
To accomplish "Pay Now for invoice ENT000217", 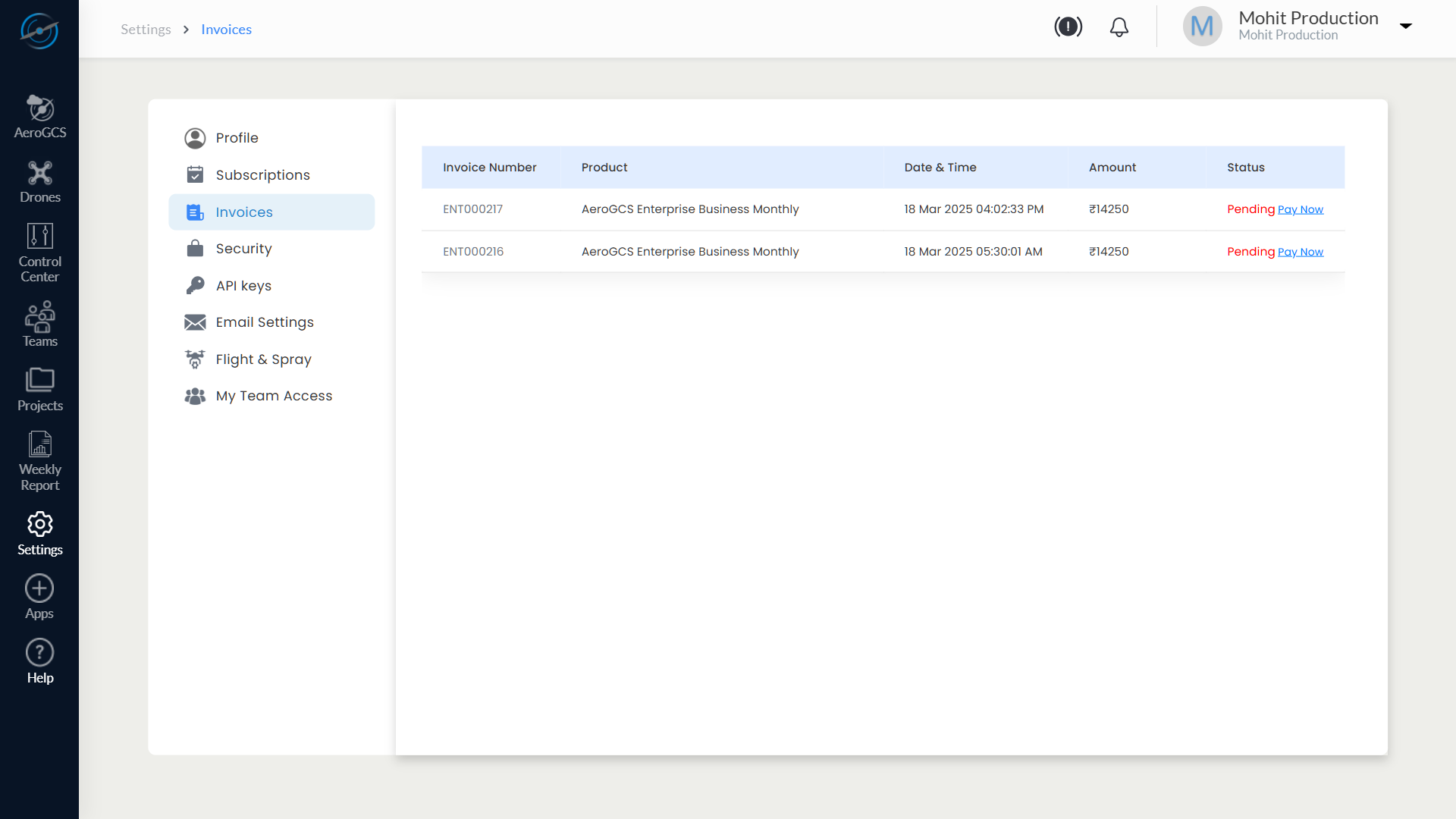I will tap(1300, 210).
